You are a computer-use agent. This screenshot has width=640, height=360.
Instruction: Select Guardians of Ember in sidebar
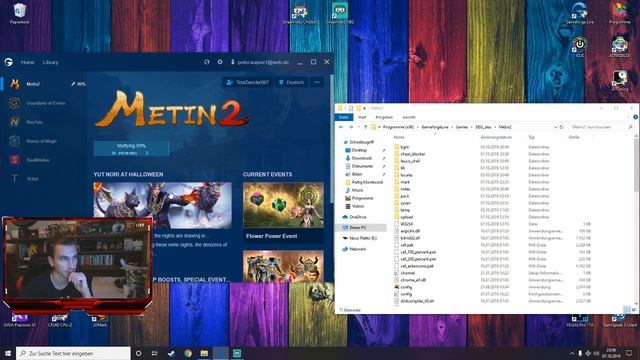click(43, 103)
